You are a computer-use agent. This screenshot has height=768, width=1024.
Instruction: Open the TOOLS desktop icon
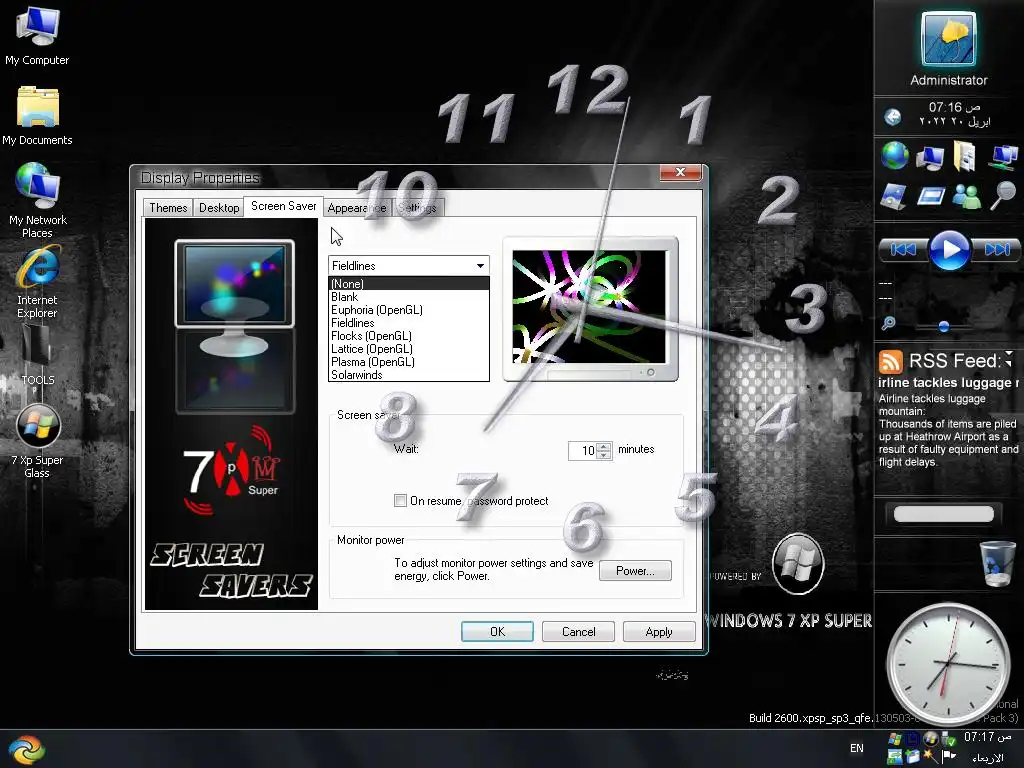pyautogui.click(x=37, y=354)
